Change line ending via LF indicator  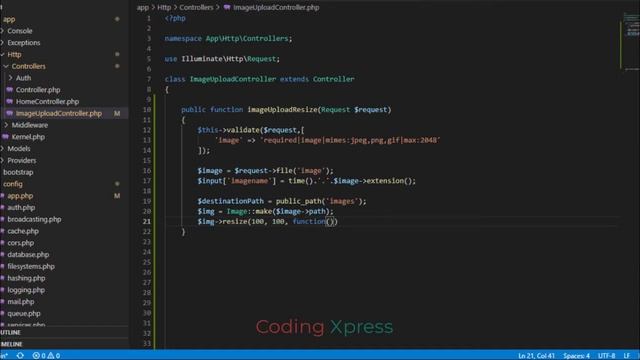click(627, 356)
